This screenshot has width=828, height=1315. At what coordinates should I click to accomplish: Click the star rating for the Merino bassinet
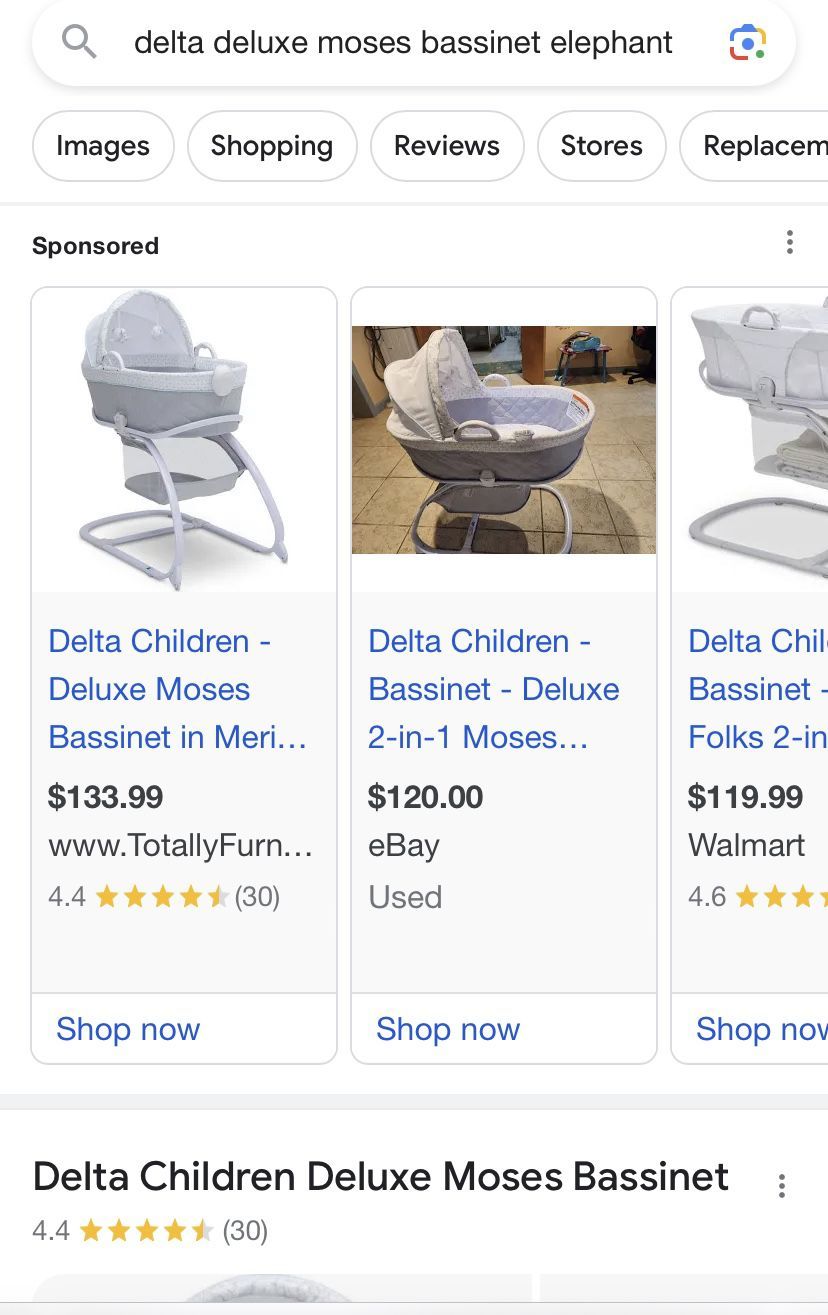pyautogui.click(x=160, y=896)
